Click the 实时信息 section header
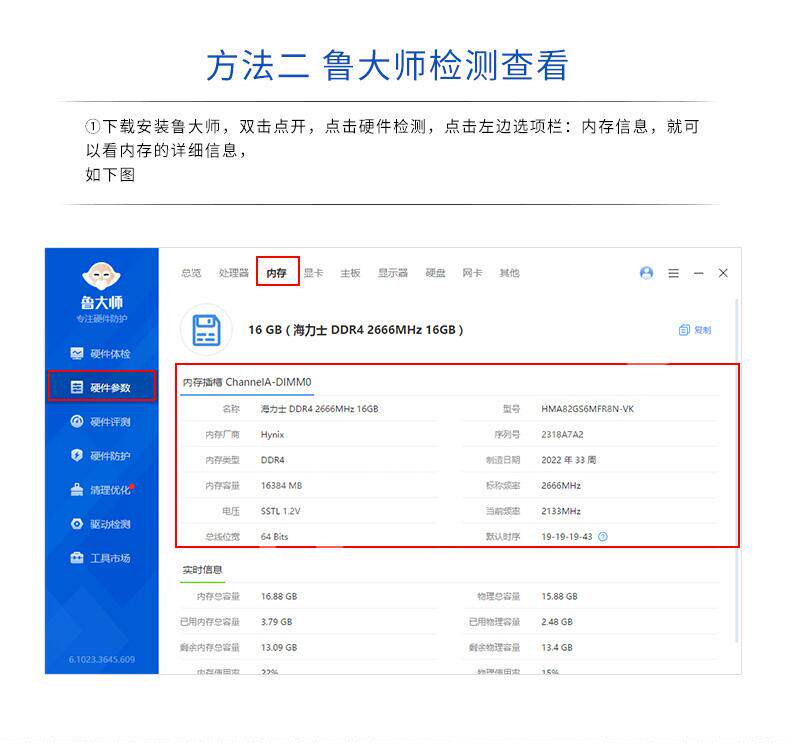The image size is (790, 743). click(202, 570)
